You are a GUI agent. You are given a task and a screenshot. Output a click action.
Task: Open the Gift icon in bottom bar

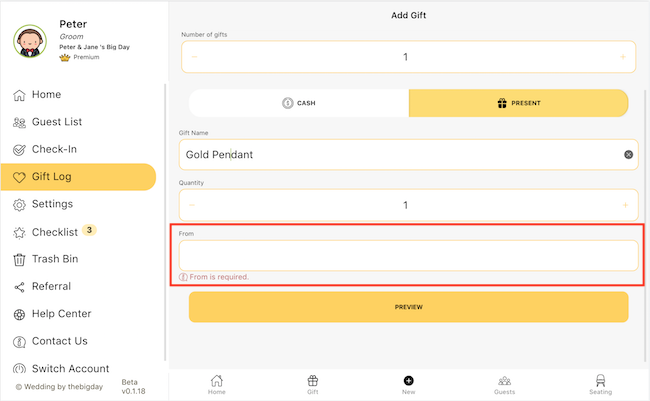click(313, 381)
